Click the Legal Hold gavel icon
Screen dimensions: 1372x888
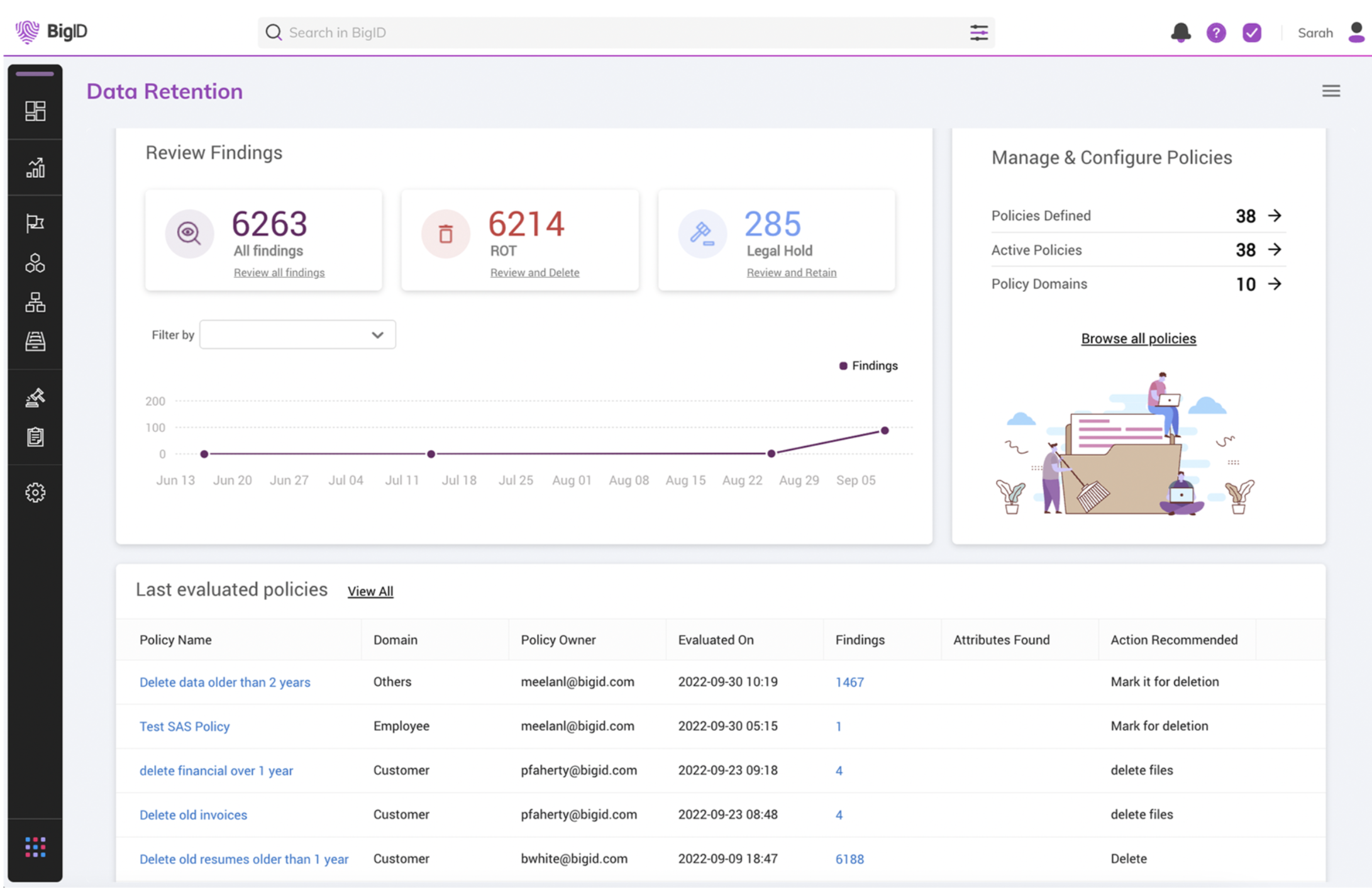(x=702, y=233)
